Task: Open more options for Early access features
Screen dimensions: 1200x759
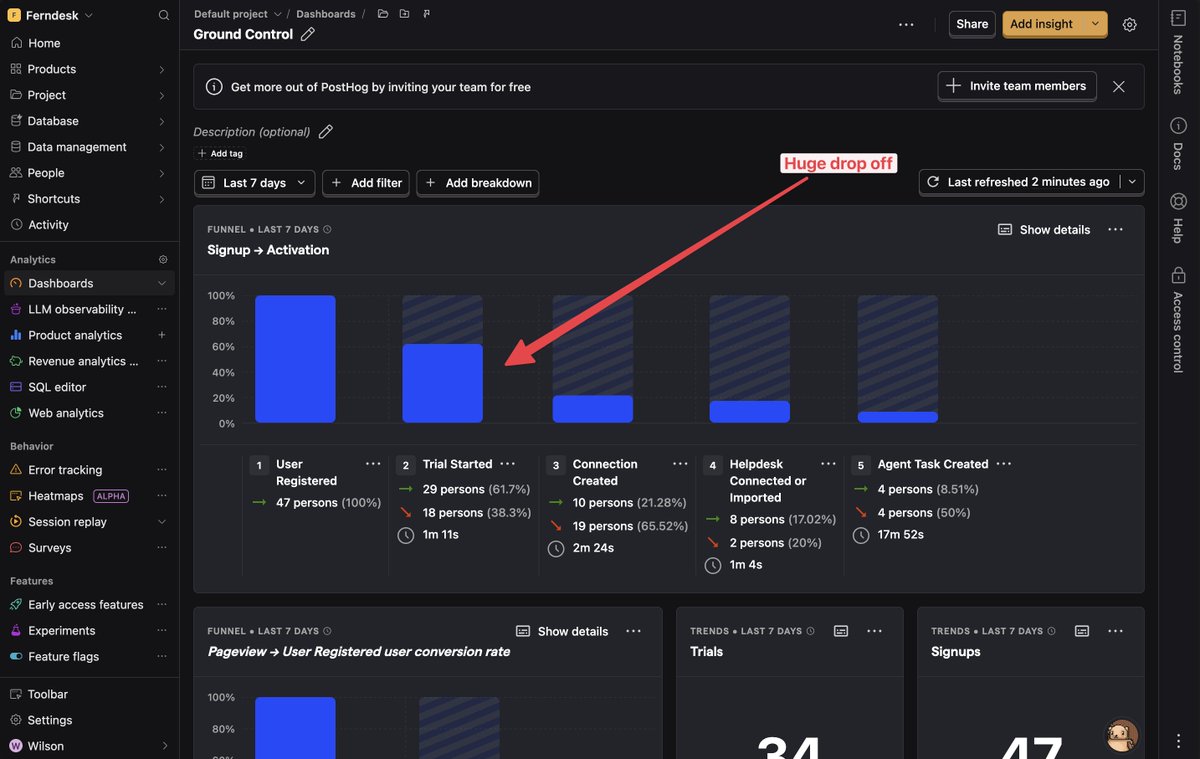Action: (162, 605)
